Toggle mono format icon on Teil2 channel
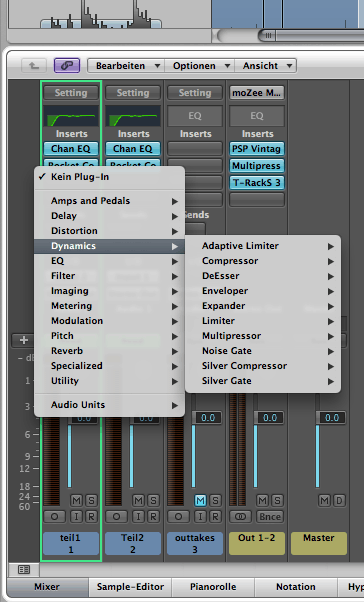This screenshot has height=602, width=364. 116,516
